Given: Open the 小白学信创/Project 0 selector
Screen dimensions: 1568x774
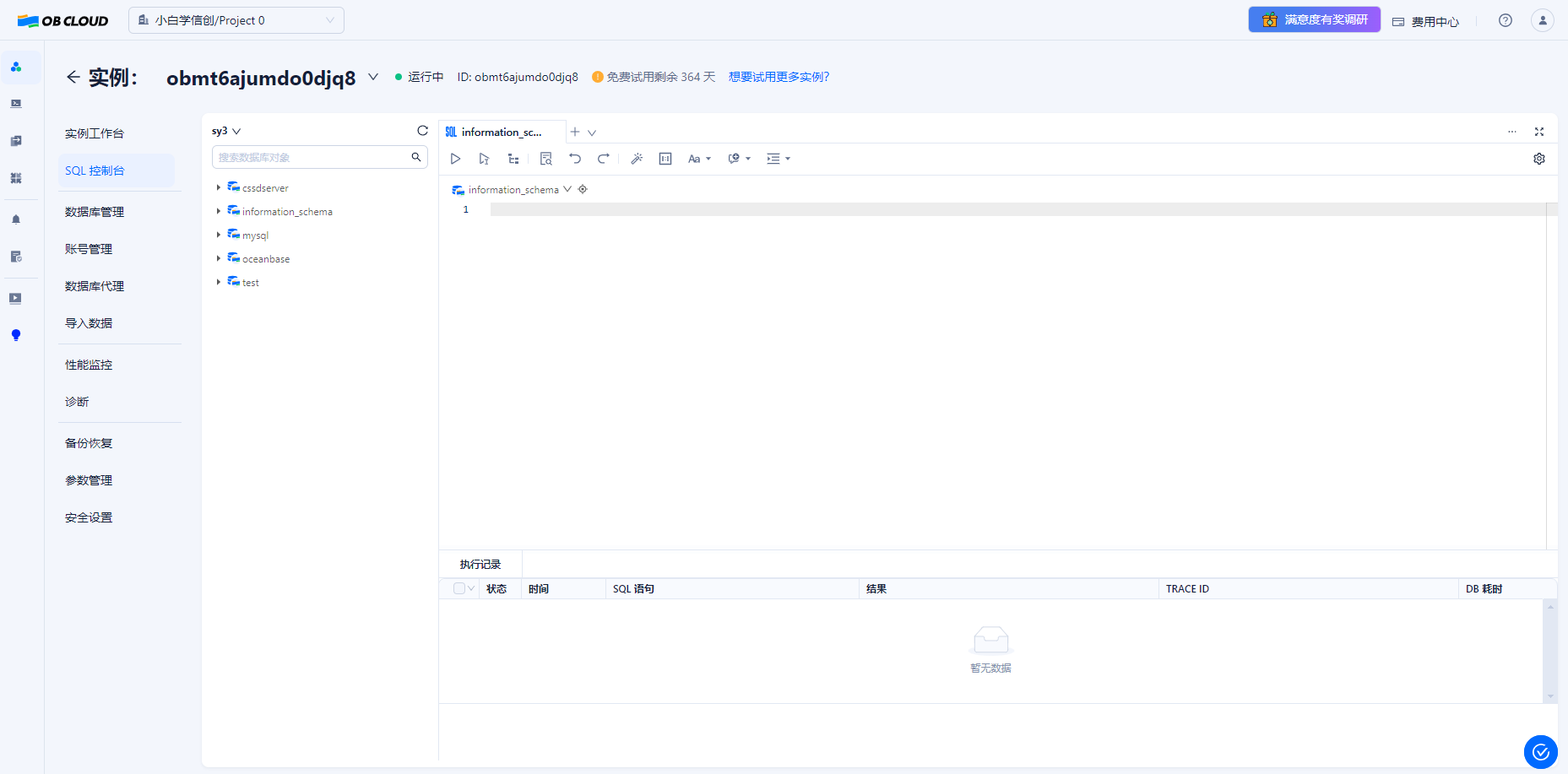Looking at the screenshot, I should coord(236,20).
